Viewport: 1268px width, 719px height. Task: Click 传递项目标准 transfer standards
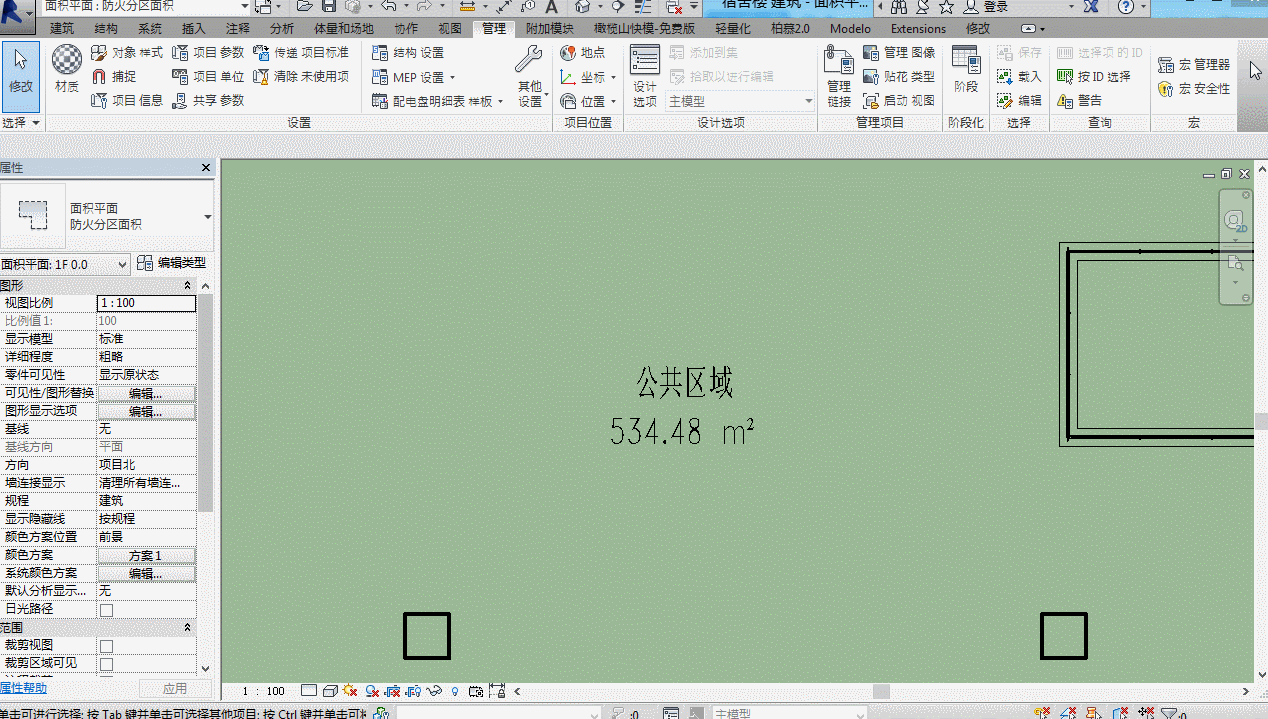(301, 52)
